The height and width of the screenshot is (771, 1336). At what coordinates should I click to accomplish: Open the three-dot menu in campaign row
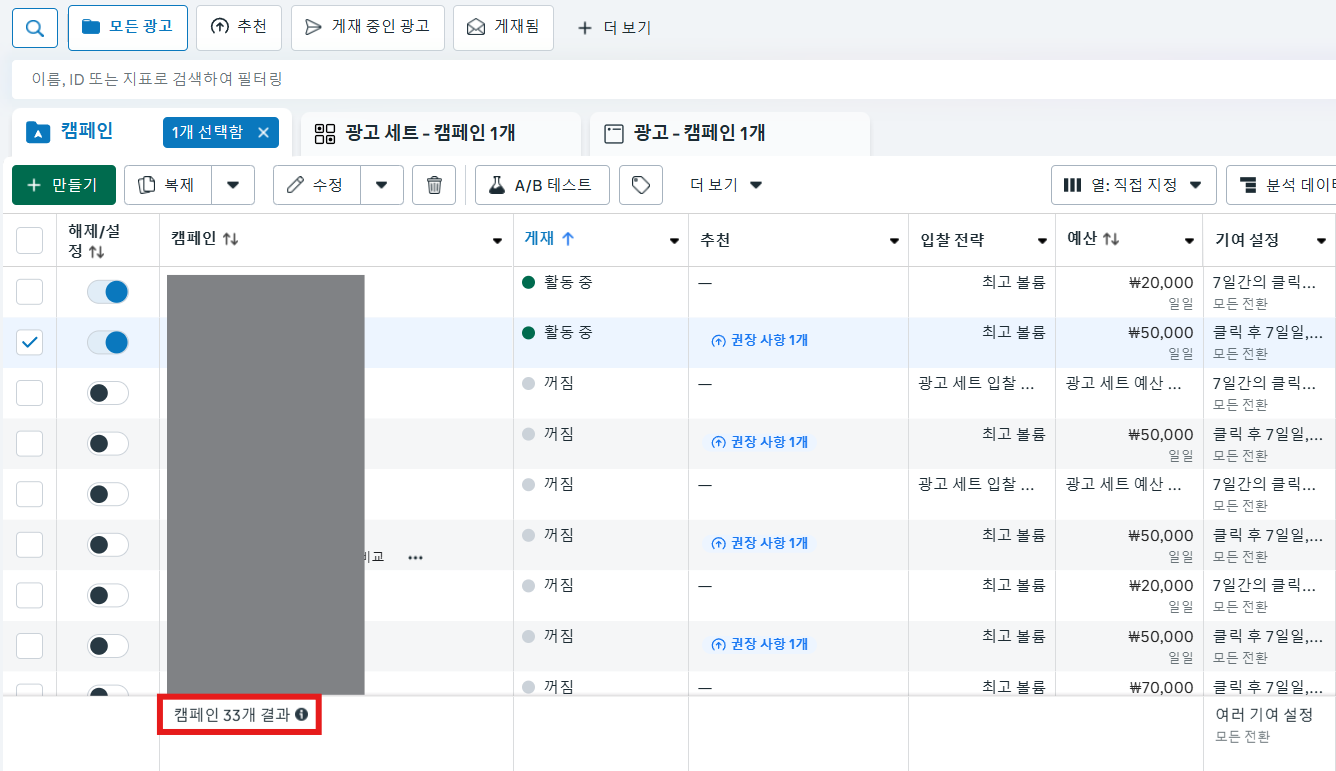(x=416, y=558)
